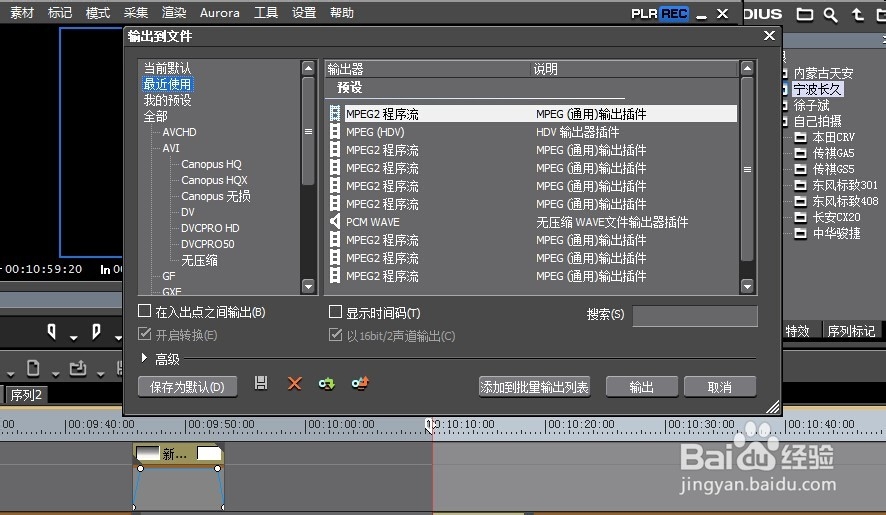
Task: Select the 序列2 sequence tab
Action: [26, 395]
